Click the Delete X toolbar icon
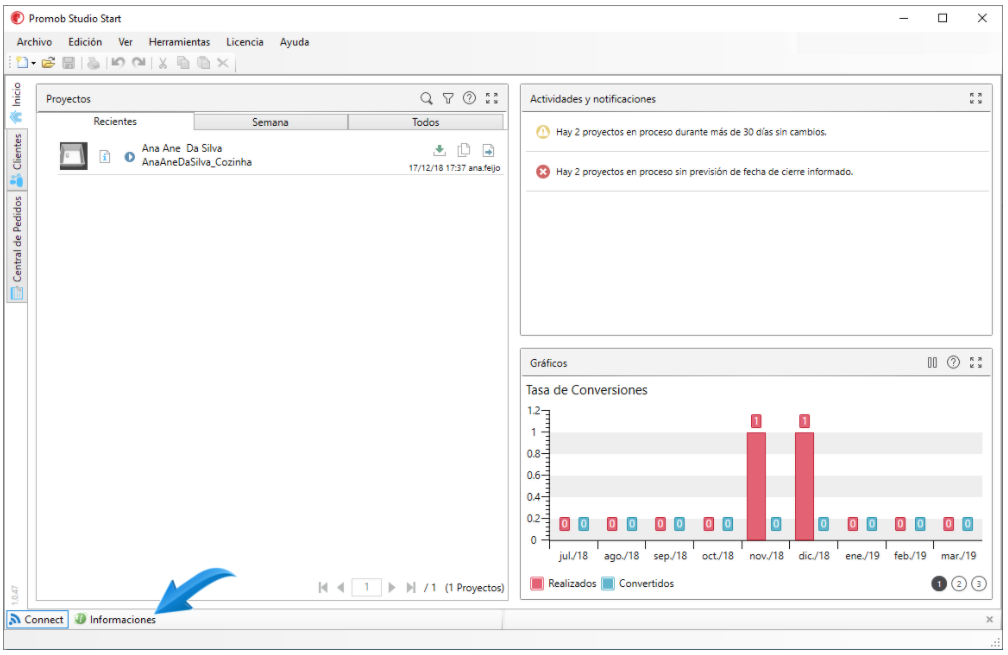Image resolution: width=1008 pixels, height=655 pixels. point(223,63)
